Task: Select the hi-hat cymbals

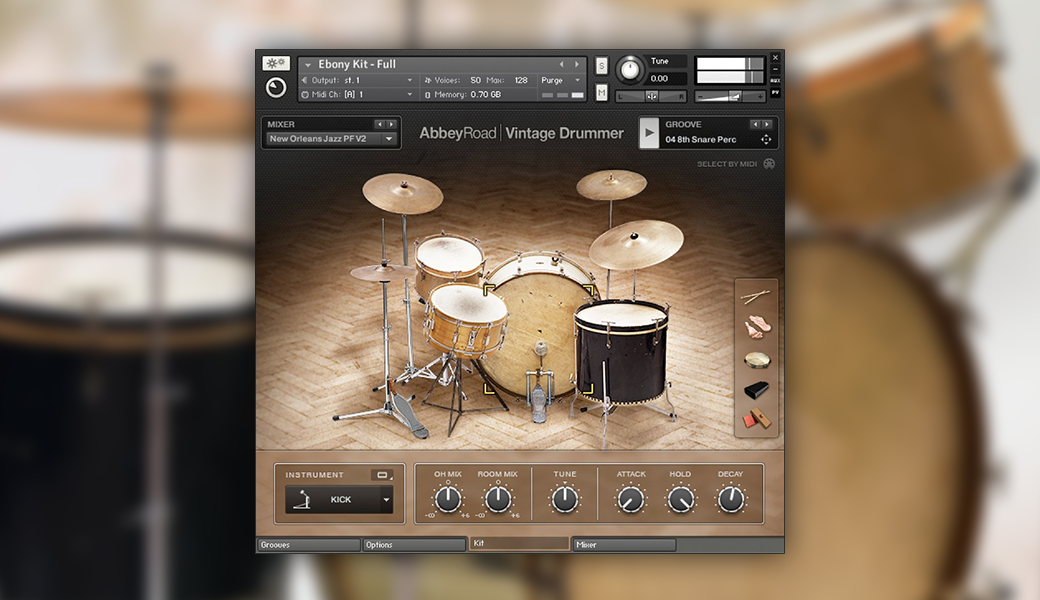Action: tap(383, 272)
